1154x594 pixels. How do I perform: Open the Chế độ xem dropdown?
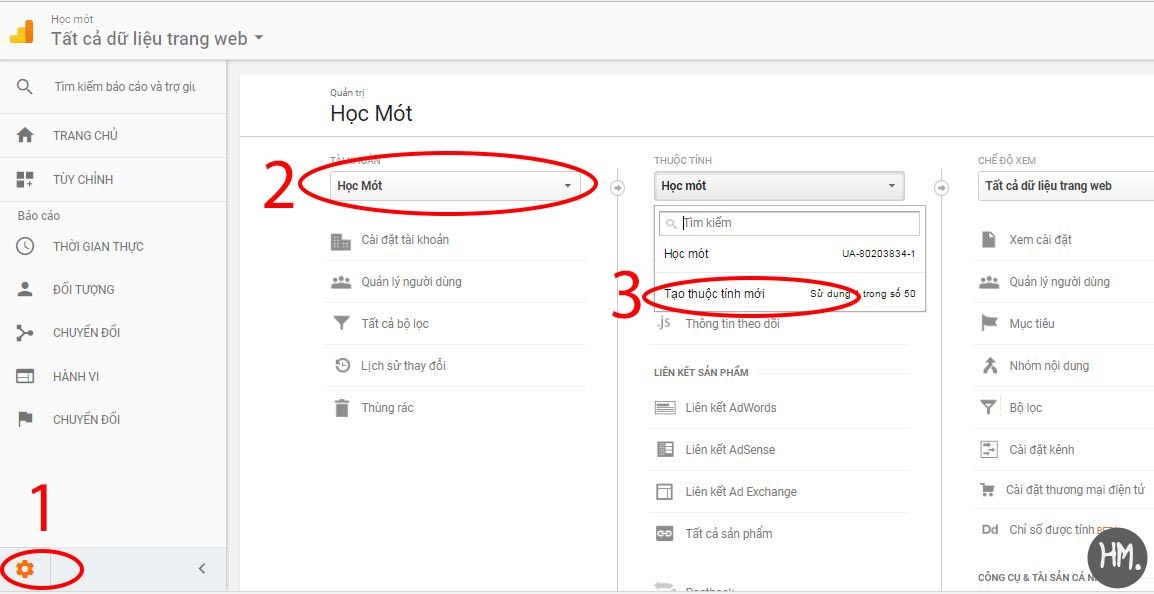(1064, 186)
